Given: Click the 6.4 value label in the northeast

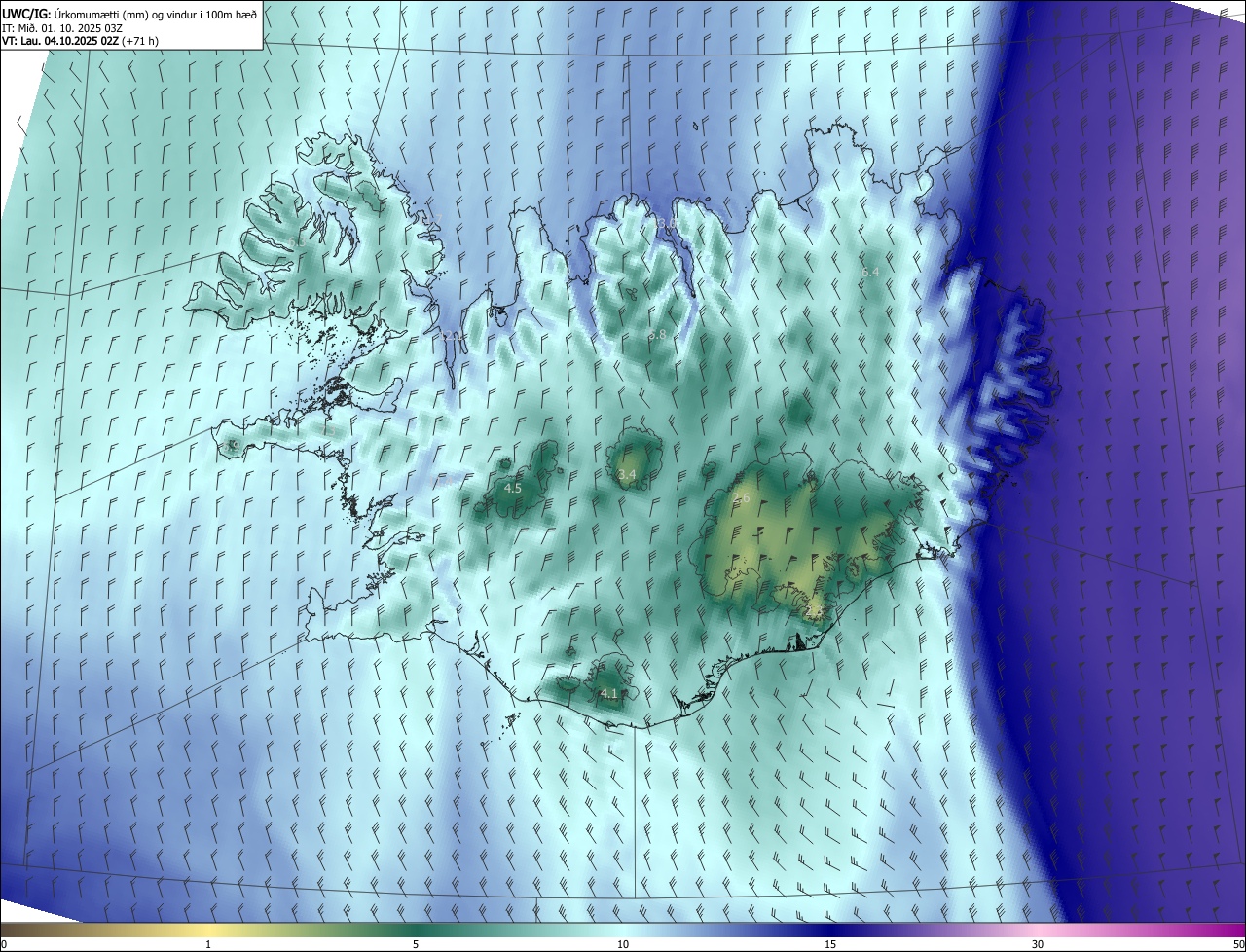Looking at the screenshot, I should pyautogui.click(x=870, y=272).
